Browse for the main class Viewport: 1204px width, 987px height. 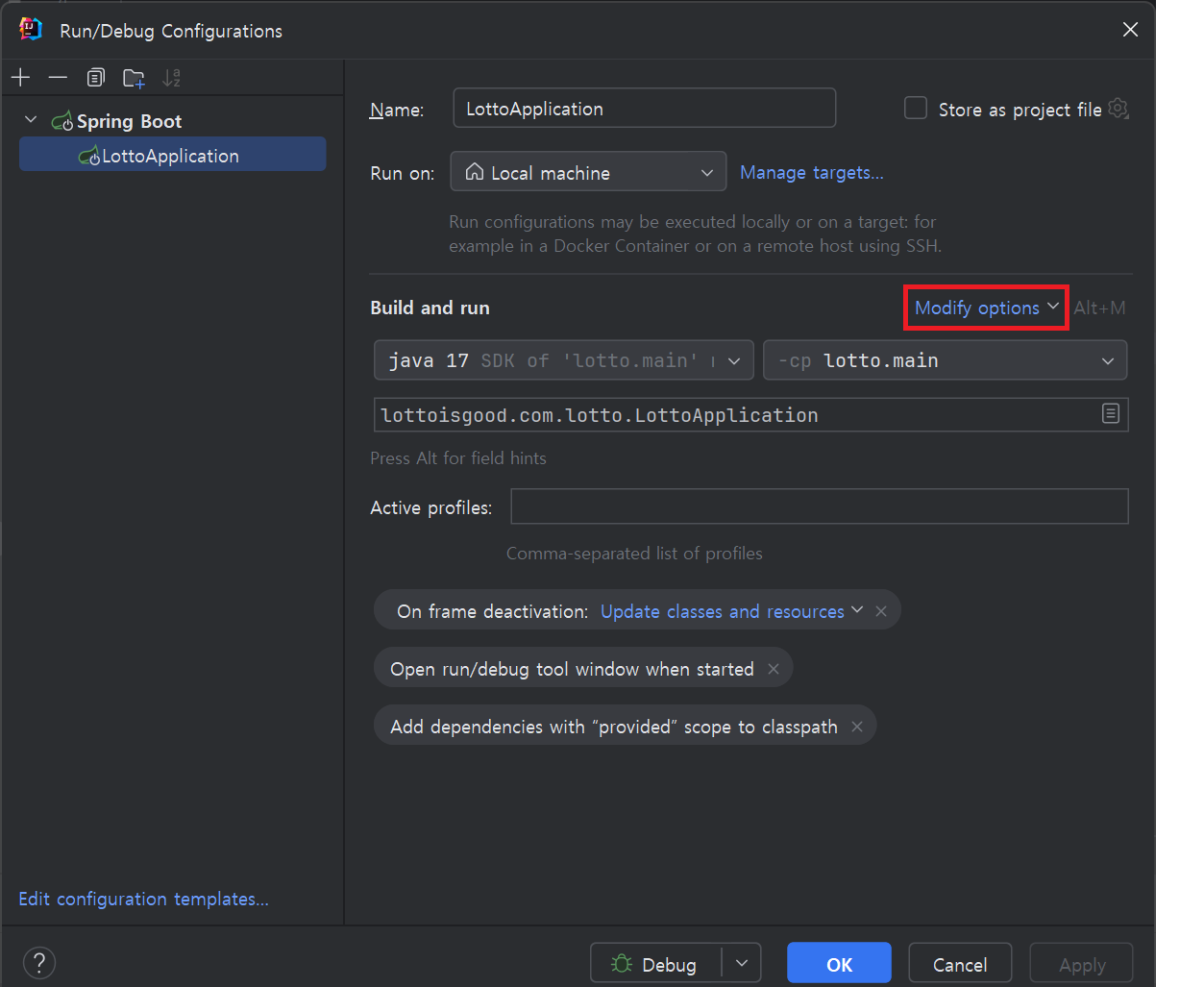tap(1111, 413)
